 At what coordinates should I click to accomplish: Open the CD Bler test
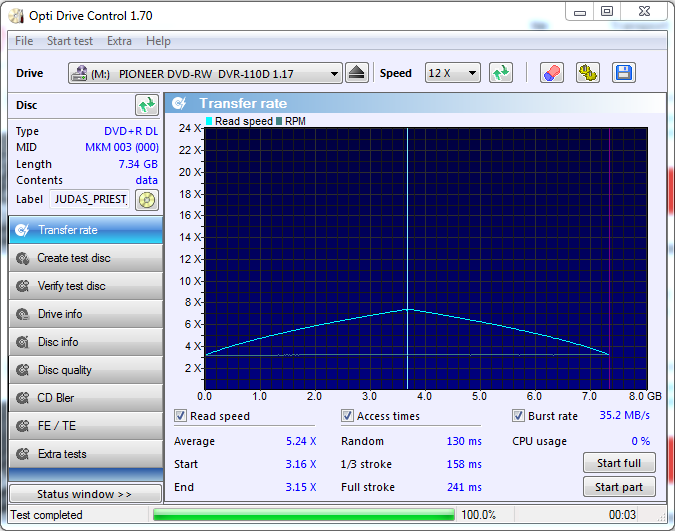pos(86,398)
